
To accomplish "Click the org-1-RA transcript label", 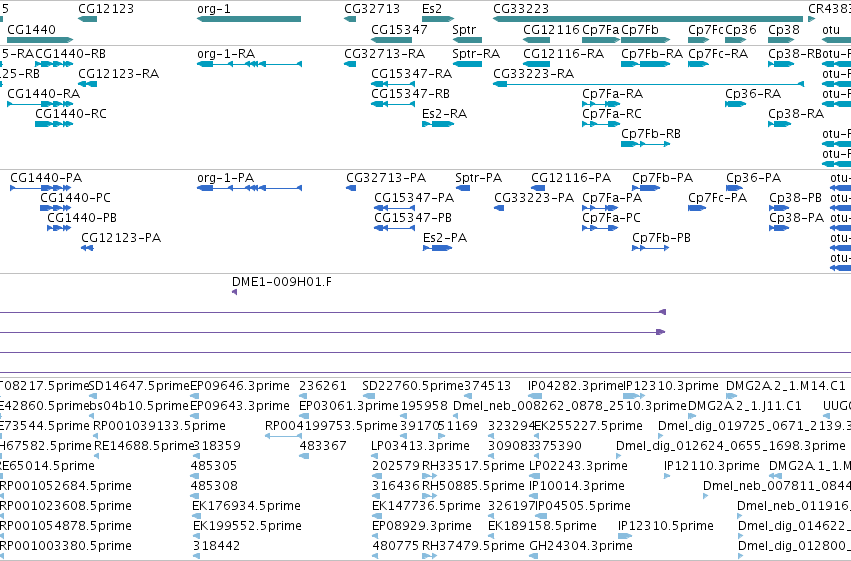I will coord(226,54).
